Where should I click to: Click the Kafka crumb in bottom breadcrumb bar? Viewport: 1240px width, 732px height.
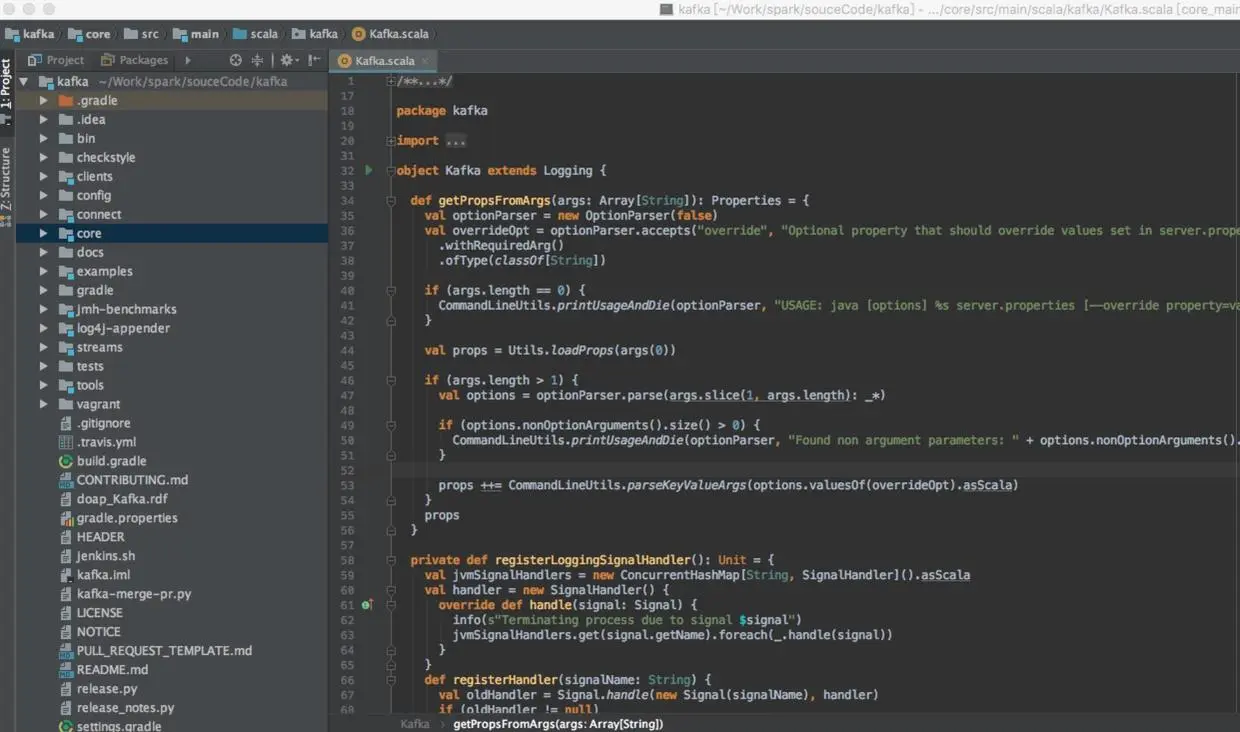[x=415, y=724]
